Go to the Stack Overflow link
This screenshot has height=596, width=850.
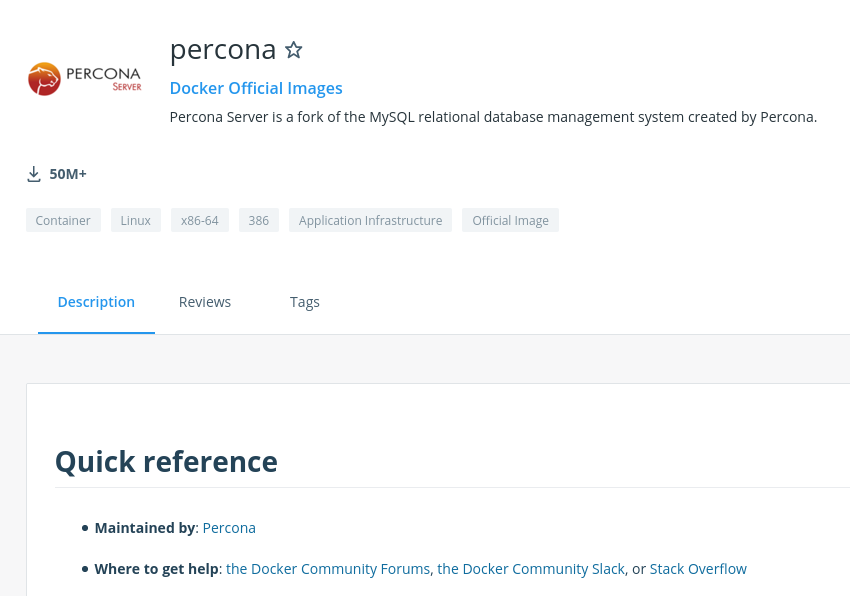(x=698, y=569)
